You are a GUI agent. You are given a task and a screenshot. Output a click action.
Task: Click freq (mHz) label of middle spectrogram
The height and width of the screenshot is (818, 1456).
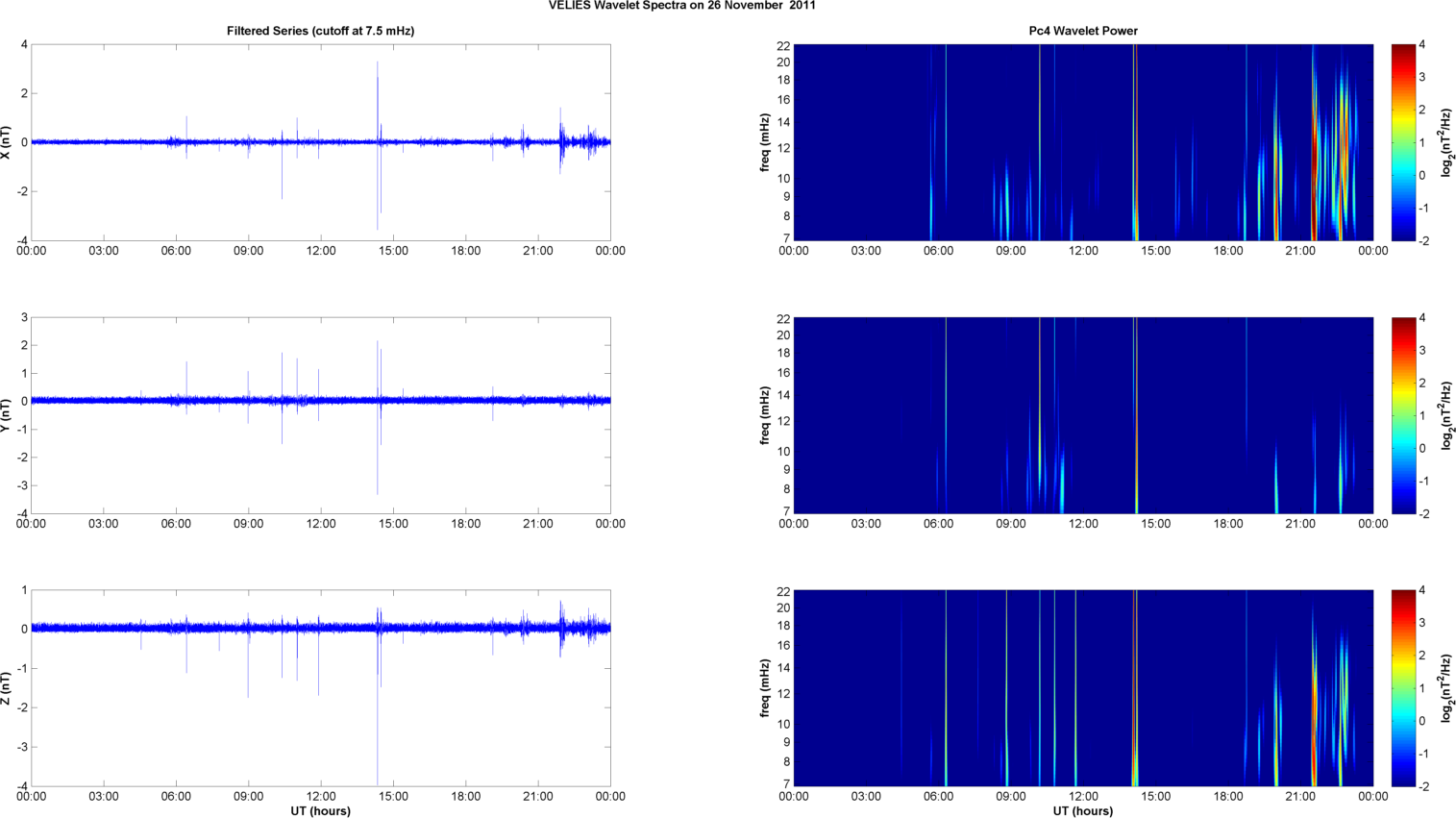tap(765, 415)
